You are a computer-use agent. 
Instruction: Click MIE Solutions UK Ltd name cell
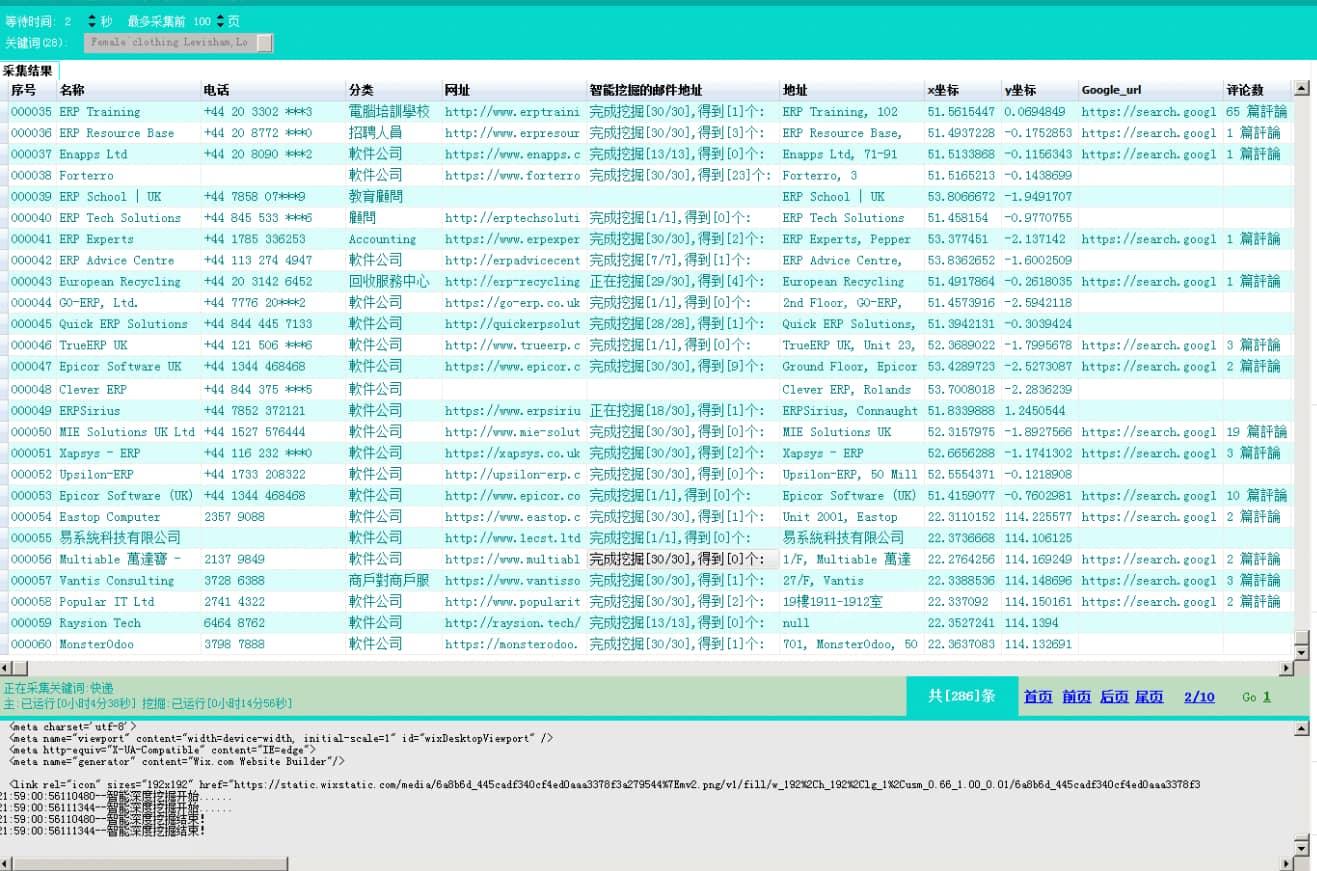pos(128,431)
